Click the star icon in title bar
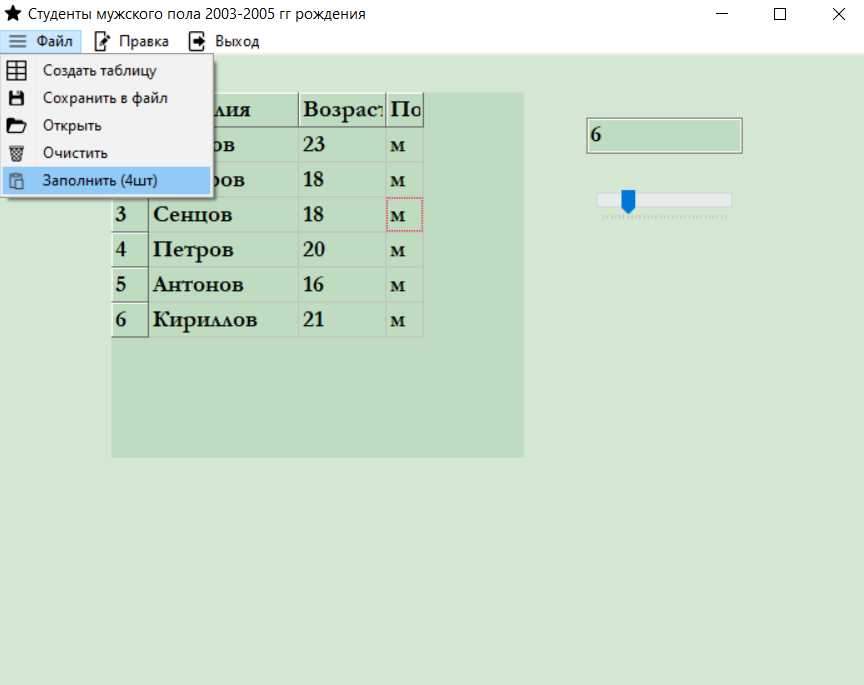The width and height of the screenshot is (864, 685). coord(13,14)
